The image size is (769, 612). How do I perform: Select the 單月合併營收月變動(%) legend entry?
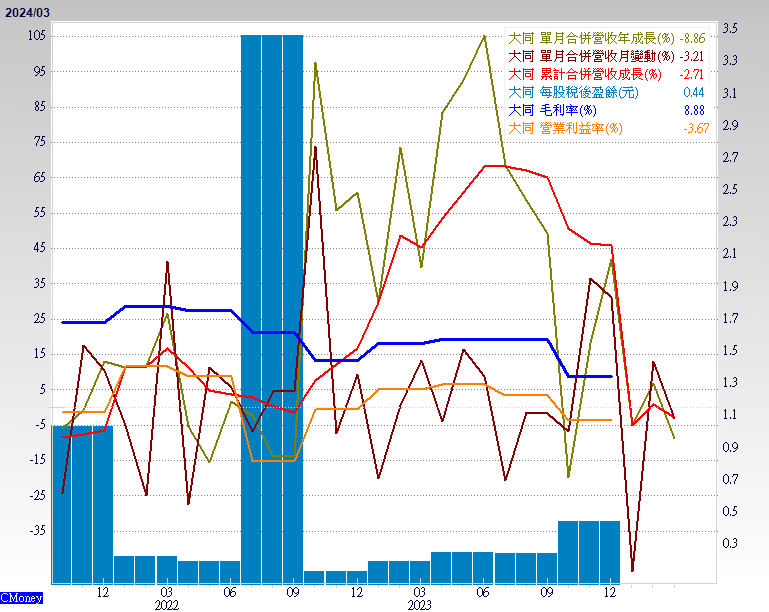pyautogui.click(x=582, y=56)
